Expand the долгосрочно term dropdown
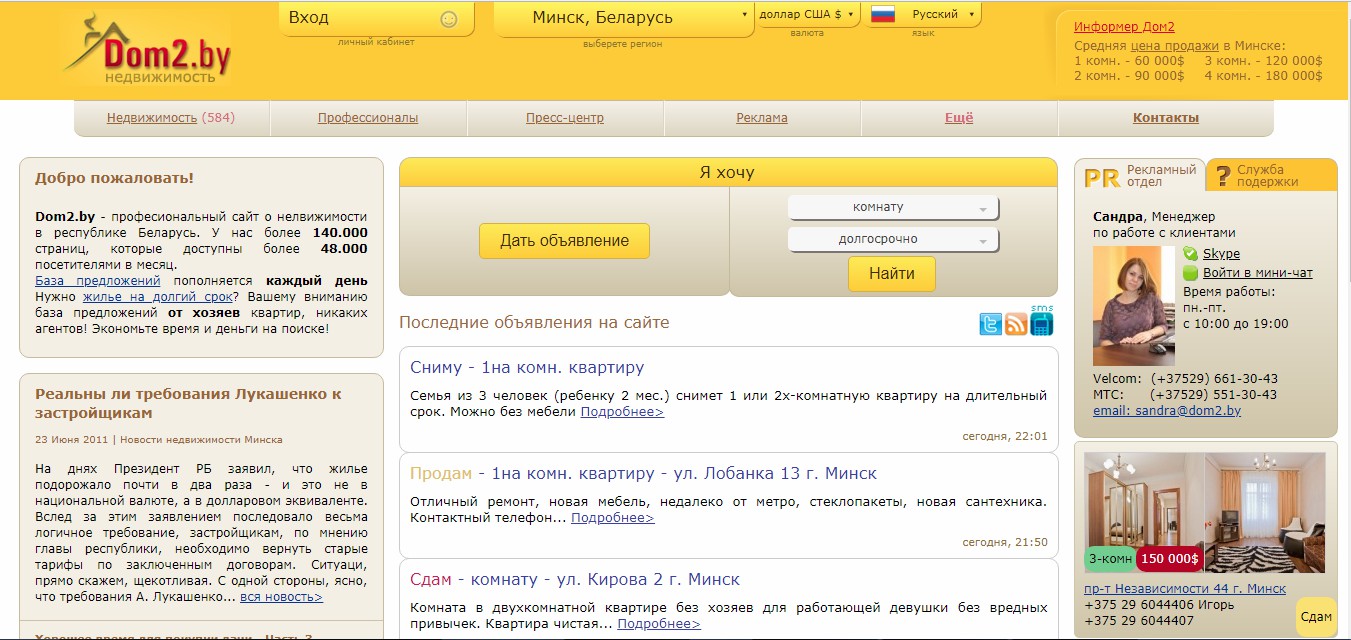The image size is (1351, 640). pyautogui.click(x=893, y=239)
